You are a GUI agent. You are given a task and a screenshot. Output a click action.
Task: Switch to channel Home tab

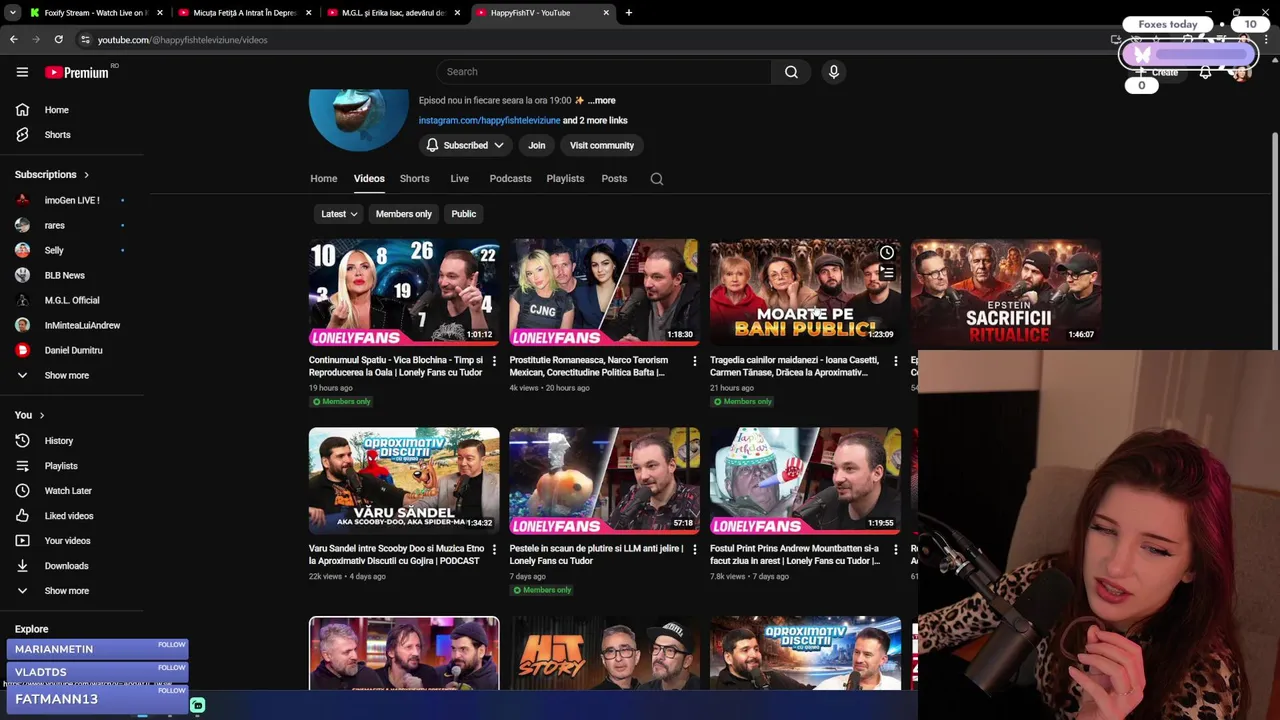(324, 179)
